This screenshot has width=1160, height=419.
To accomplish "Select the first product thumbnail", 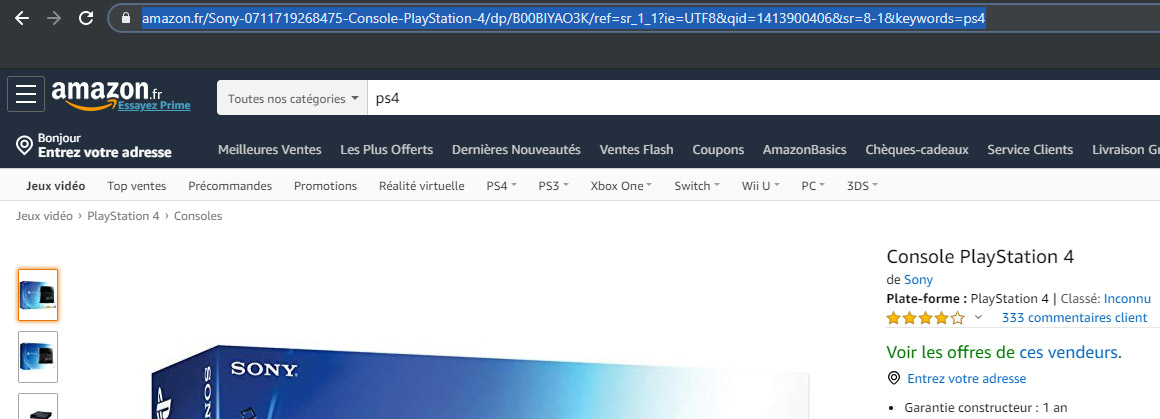I will pyautogui.click(x=38, y=295).
